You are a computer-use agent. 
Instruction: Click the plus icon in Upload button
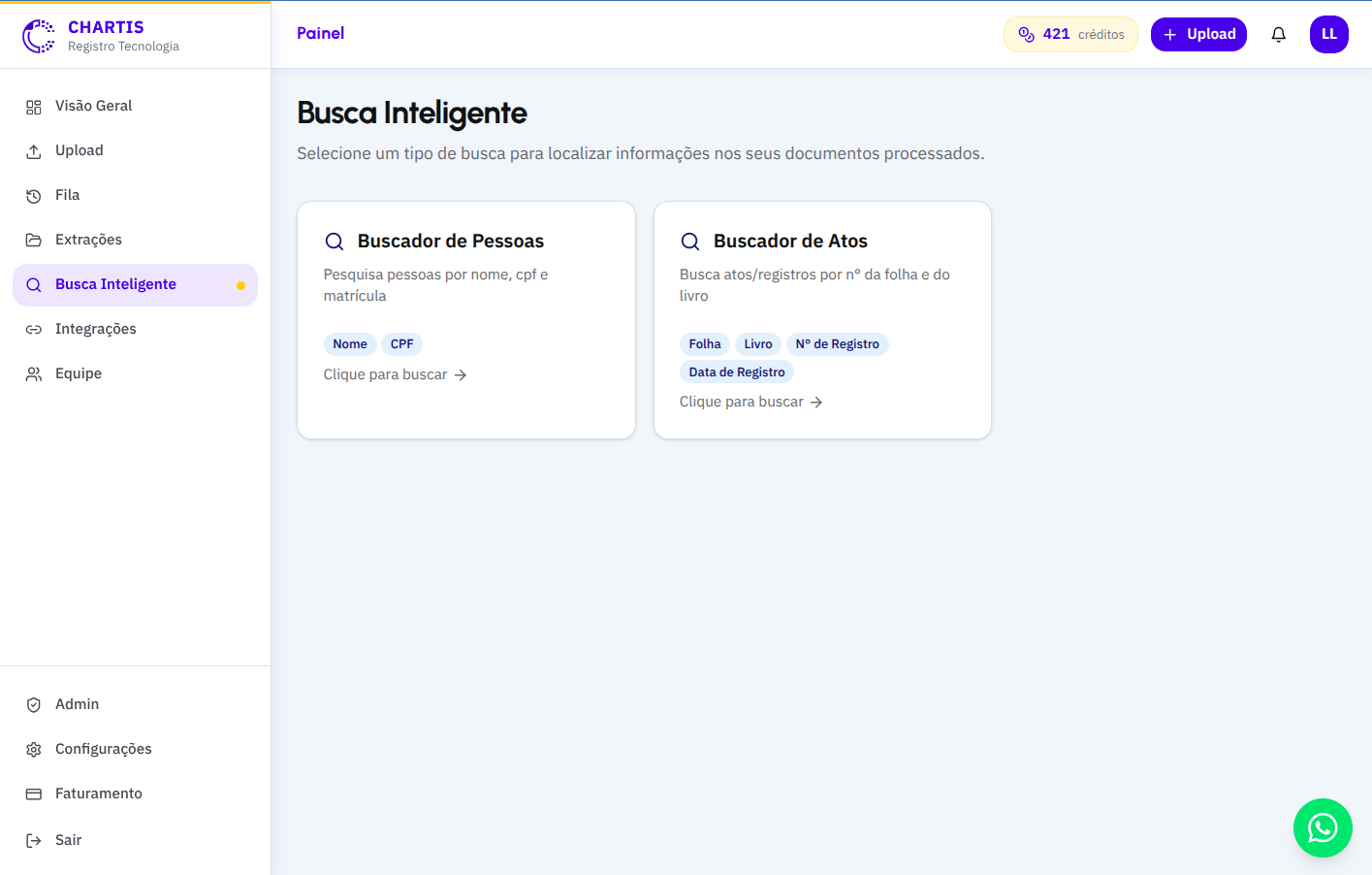pos(1170,35)
